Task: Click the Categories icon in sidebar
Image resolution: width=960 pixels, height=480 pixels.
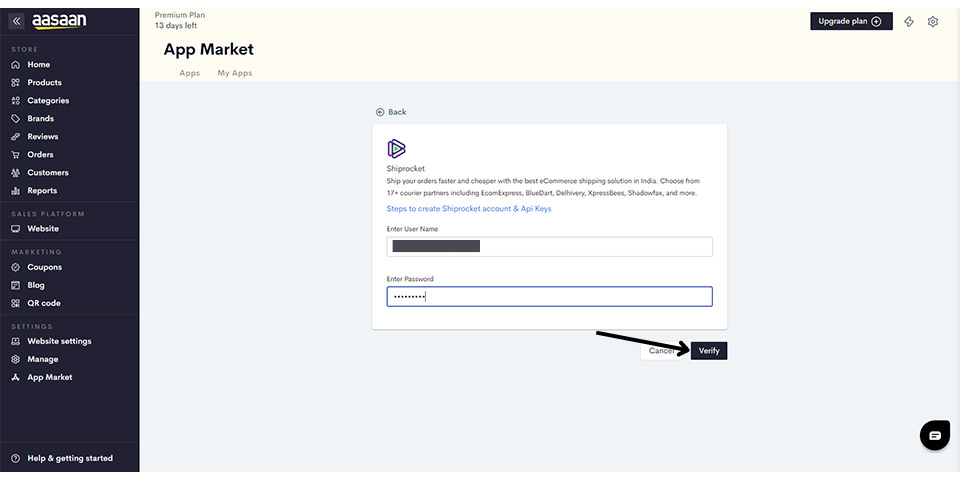Action: point(16,101)
